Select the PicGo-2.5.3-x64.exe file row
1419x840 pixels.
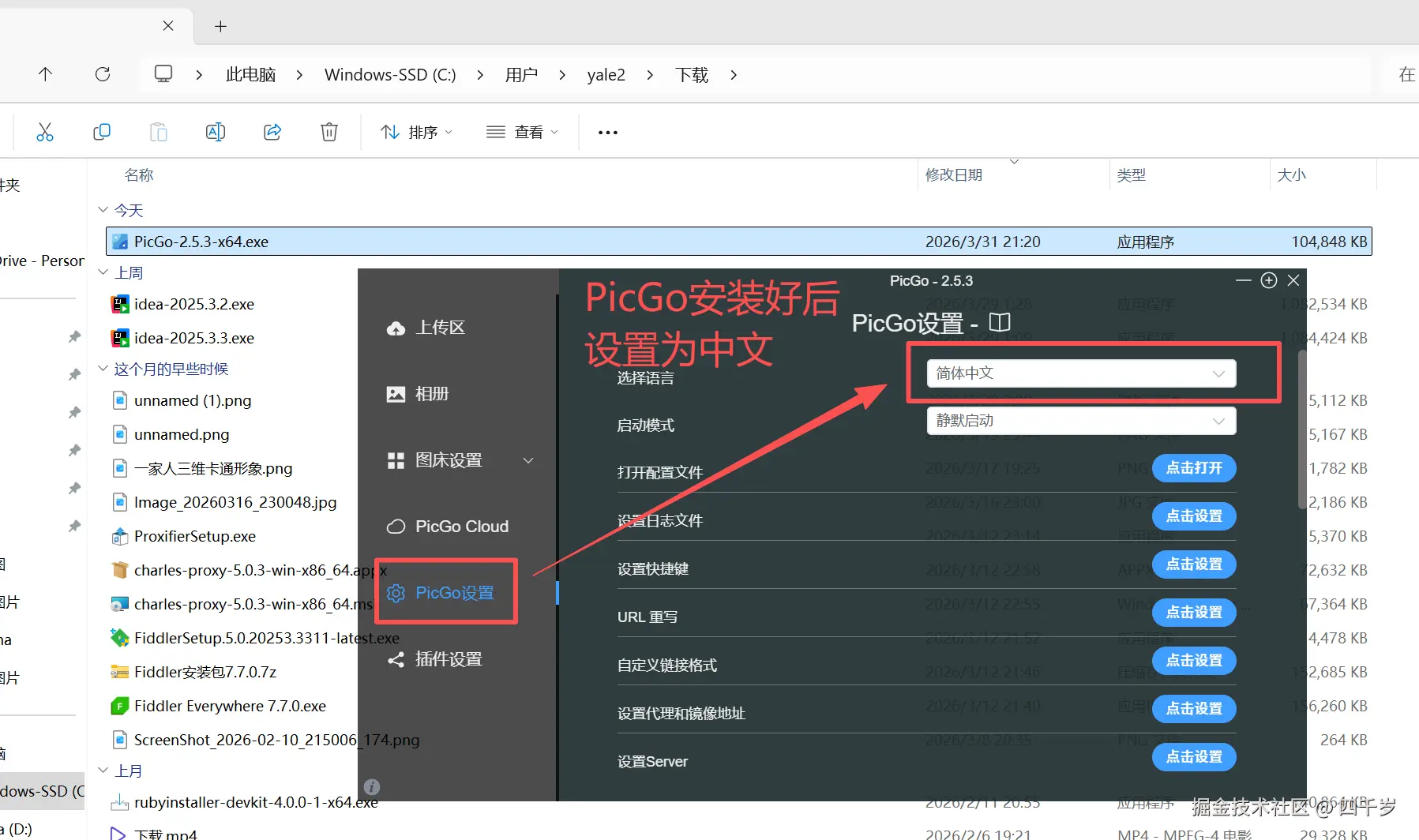474,241
